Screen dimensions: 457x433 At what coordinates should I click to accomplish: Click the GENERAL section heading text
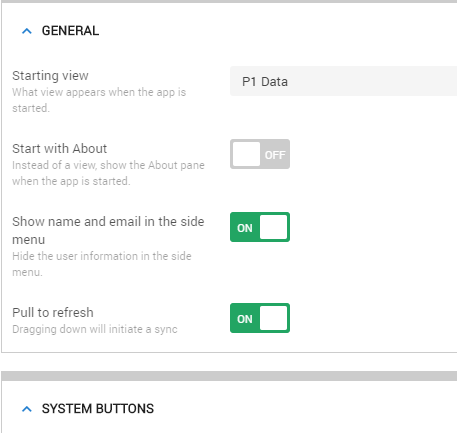(x=70, y=31)
